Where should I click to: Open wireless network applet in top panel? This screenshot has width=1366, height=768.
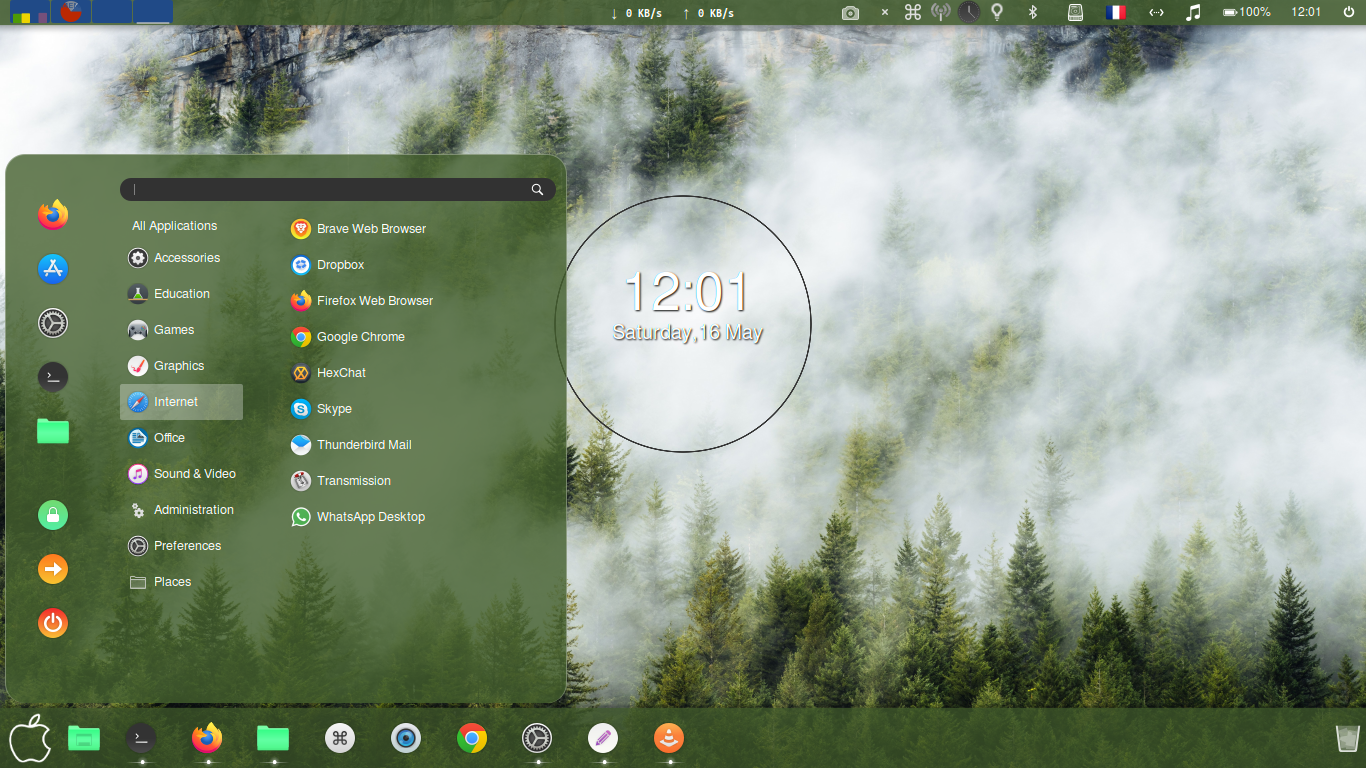tap(940, 12)
